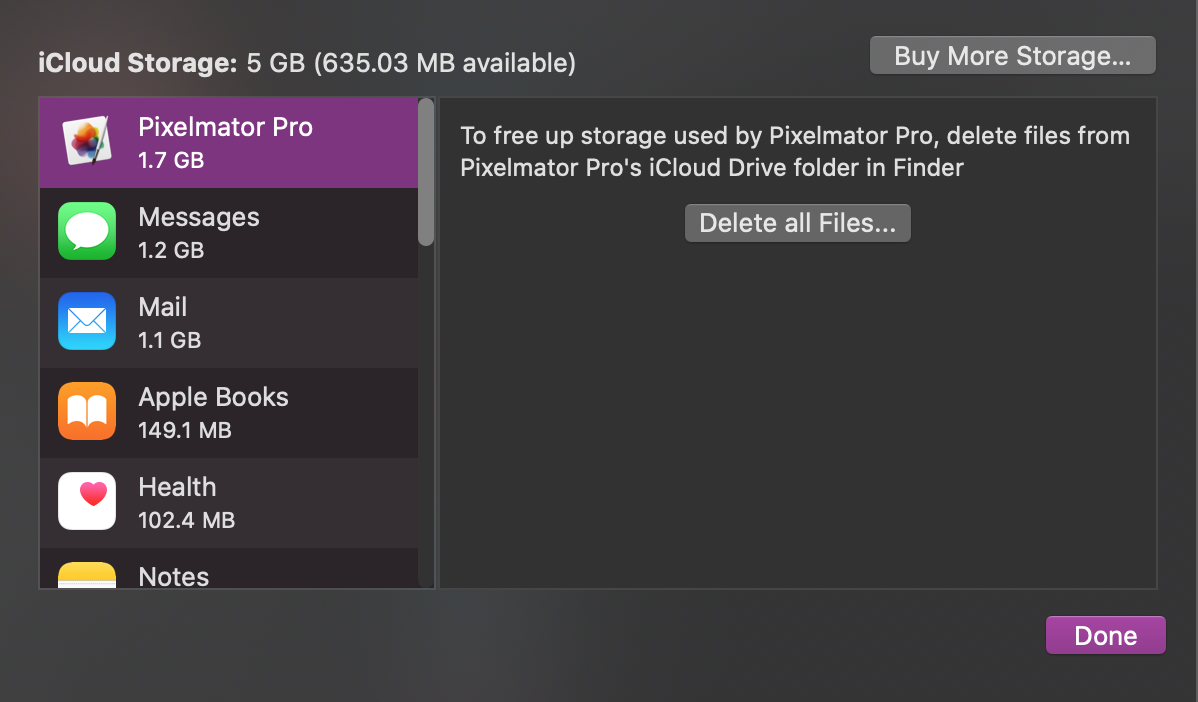Choose the Apple Books label in list
1198x702 pixels.
coord(213,398)
